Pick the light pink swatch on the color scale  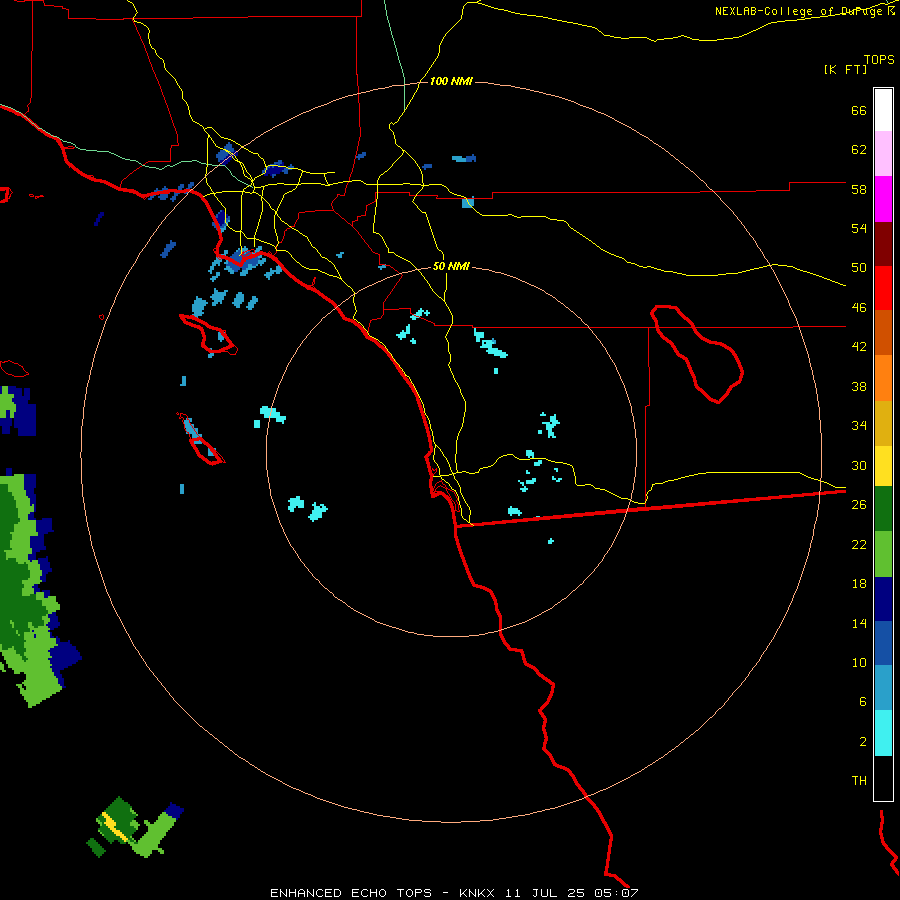click(x=883, y=153)
